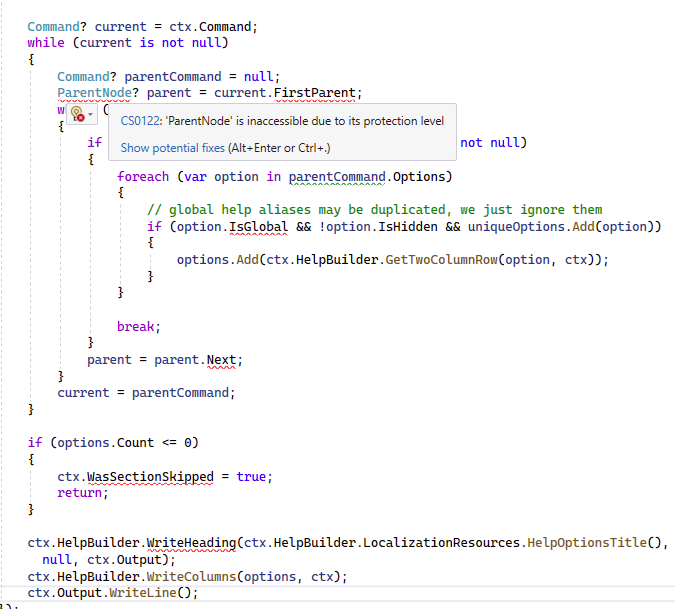The height and width of the screenshot is (609, 675).
Task: Click the green comment about global help aliases
Action: pyautogui.click(x=375, y=210)
